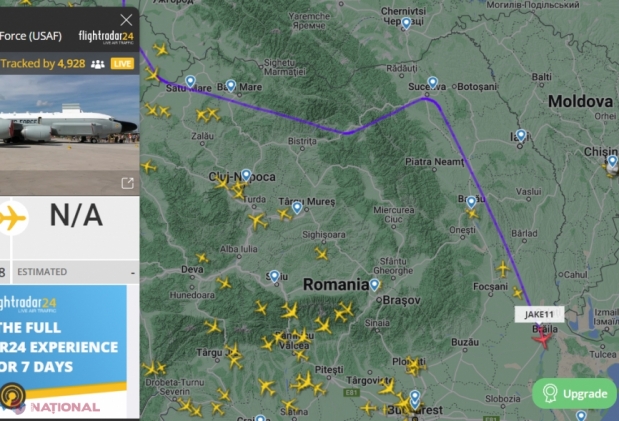Click the LIVE status badge
This screenshot has height=421, width=619.
pos(122,64)
